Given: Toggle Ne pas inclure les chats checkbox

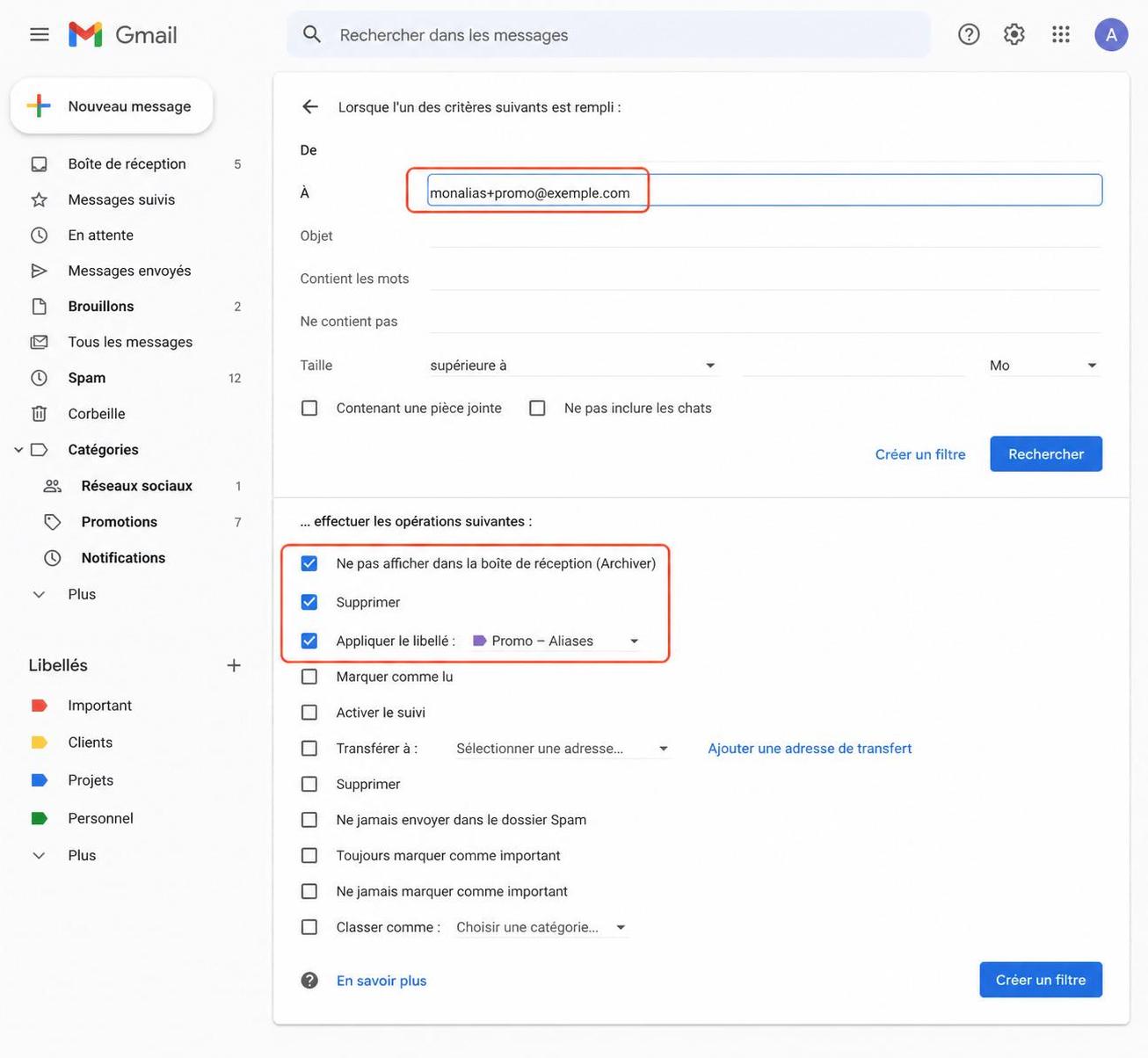Looking at the screenshot, I should pyautogui.click(x=537, y=409).
